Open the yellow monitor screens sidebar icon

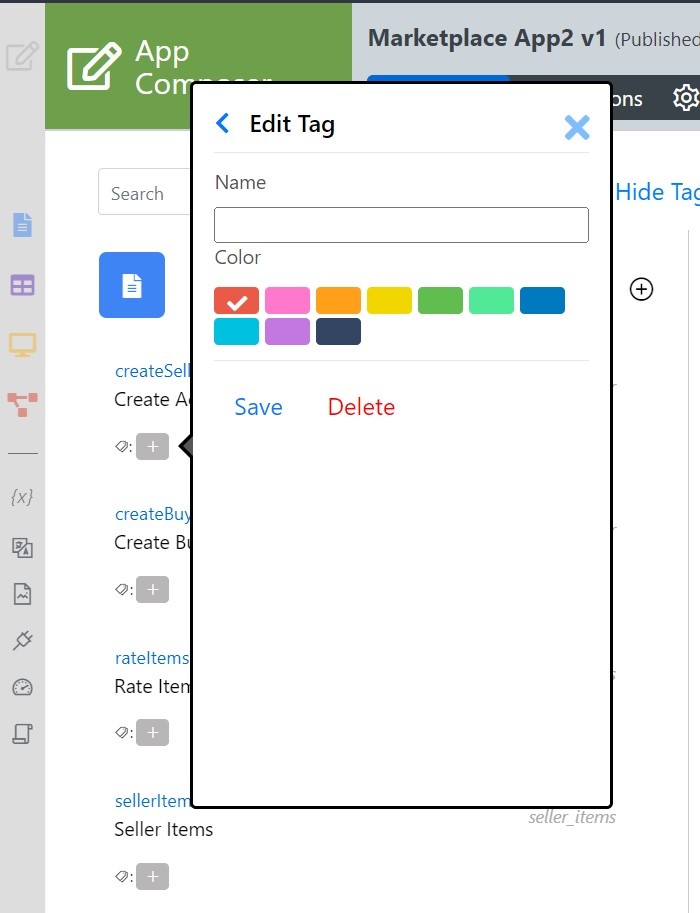pyautogui.click(x=22, y=345)
